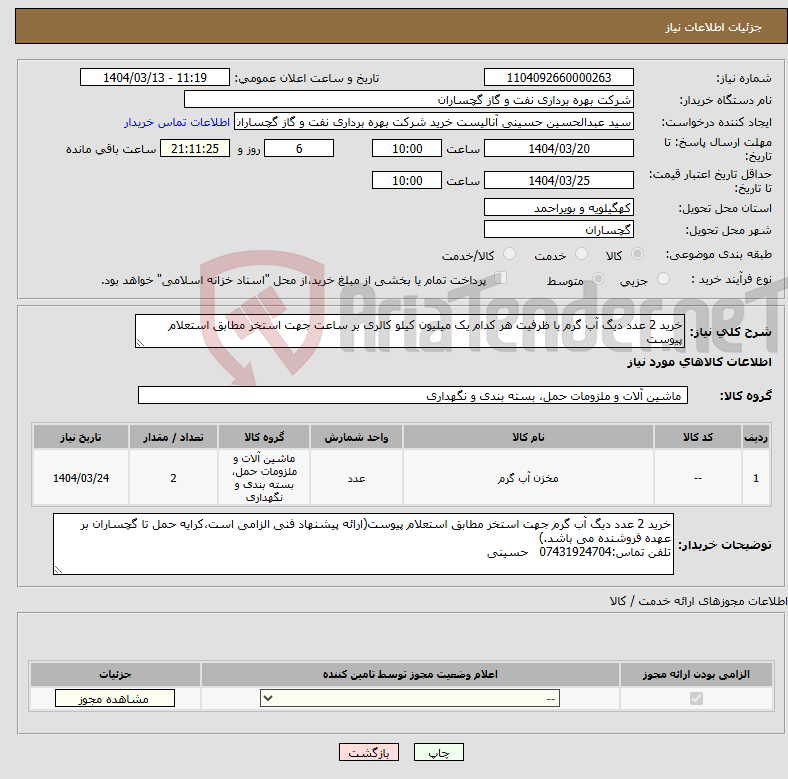Click the کد کالا column header
The image size is (788, 779).
coord(698,437)
